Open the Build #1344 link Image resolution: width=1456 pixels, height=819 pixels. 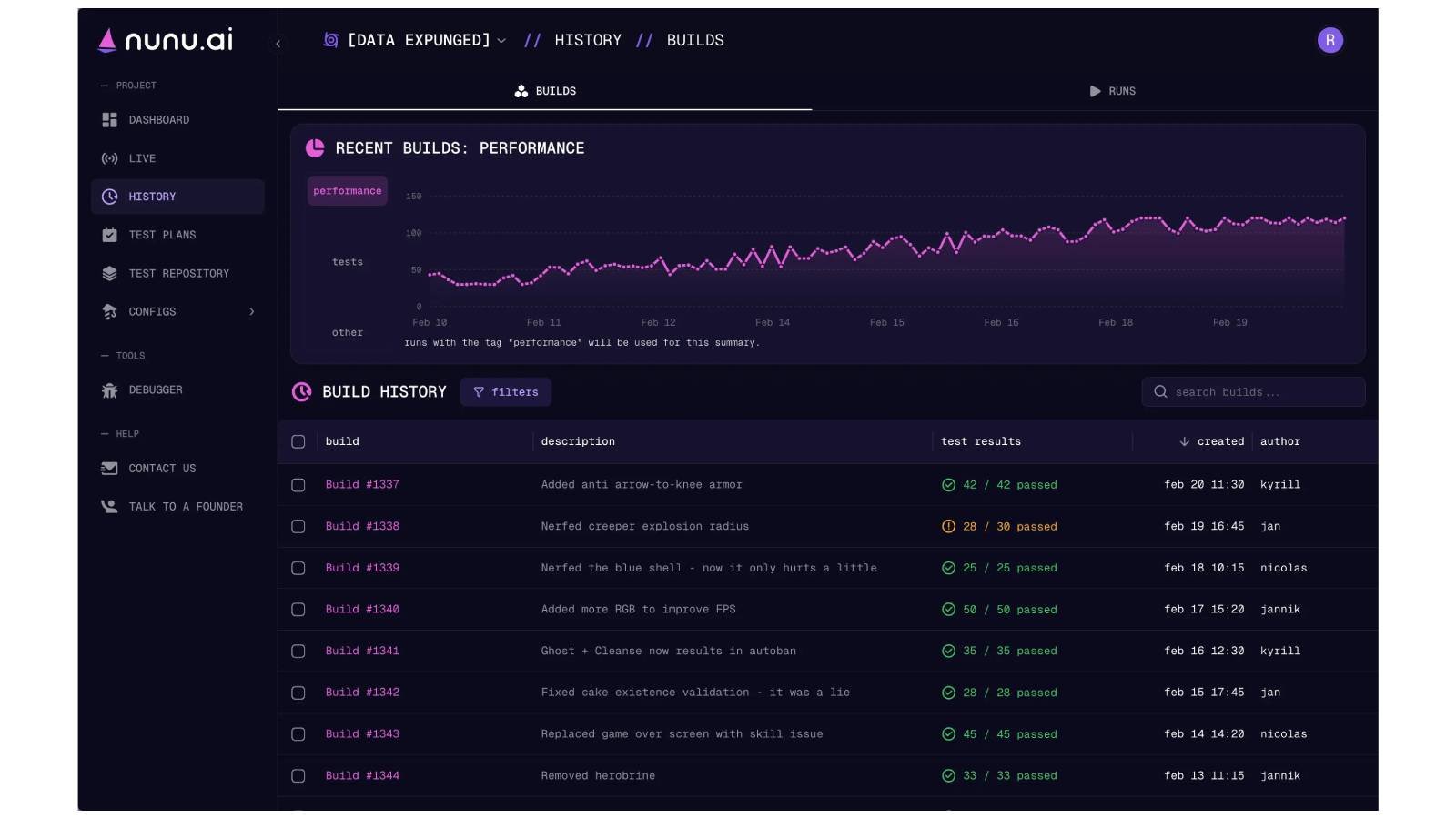362,776
